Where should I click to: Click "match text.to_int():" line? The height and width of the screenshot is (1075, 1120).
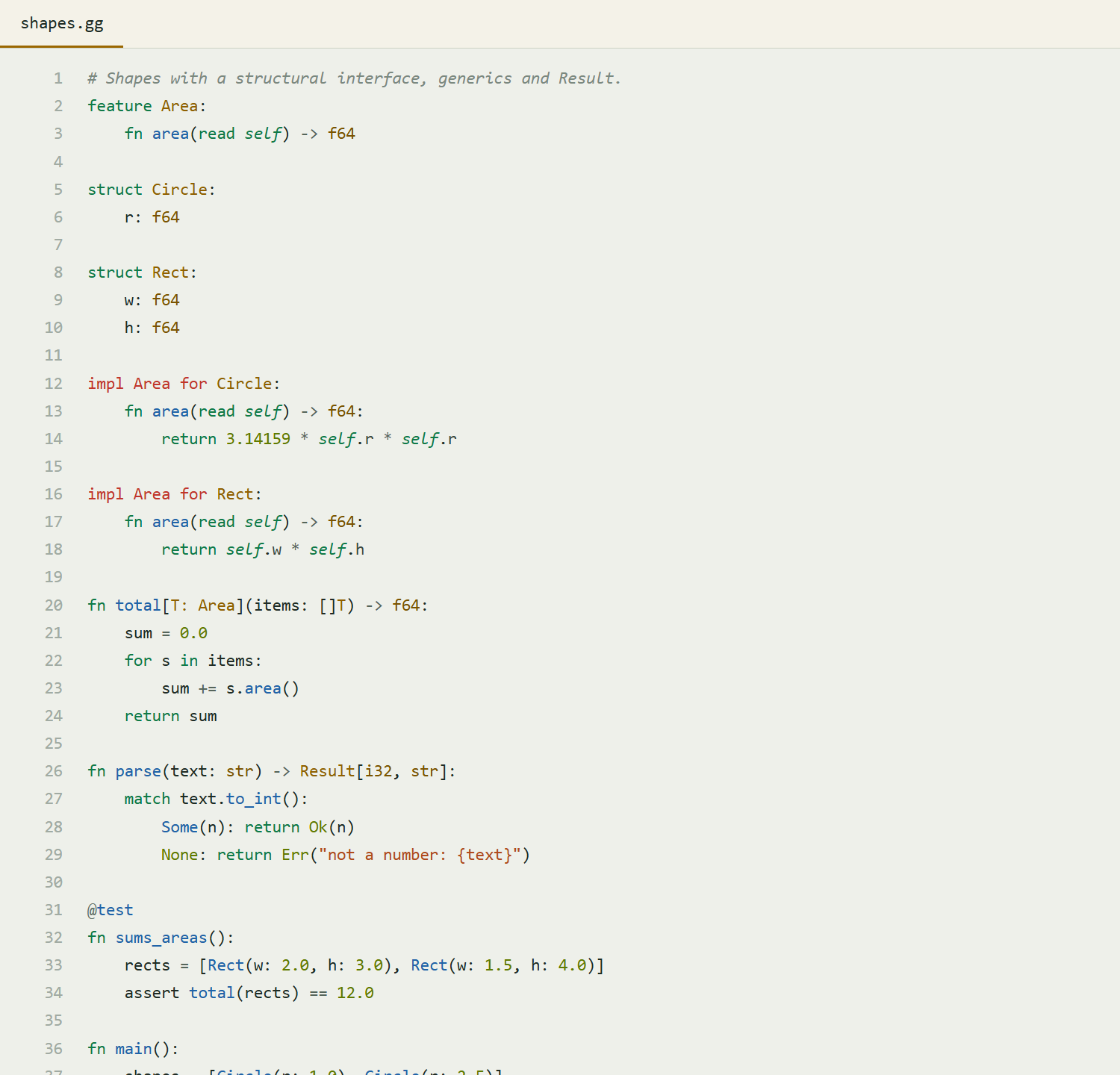tap(217, 799)
